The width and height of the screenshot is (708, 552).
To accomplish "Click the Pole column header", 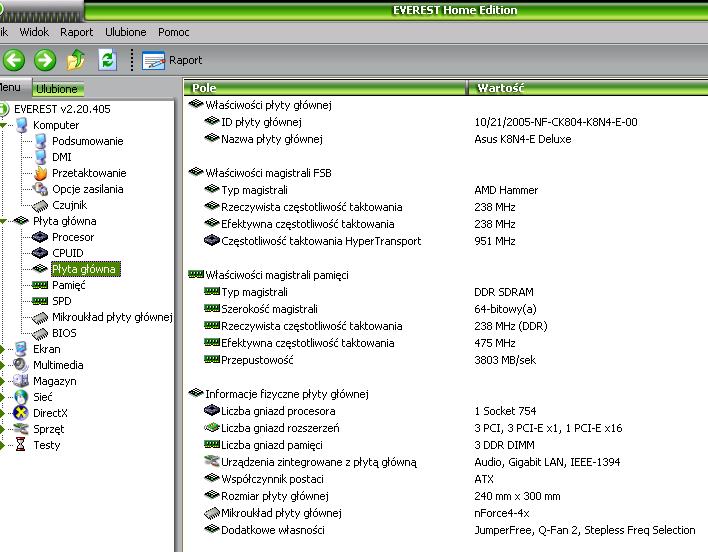I will click(324, 88).
